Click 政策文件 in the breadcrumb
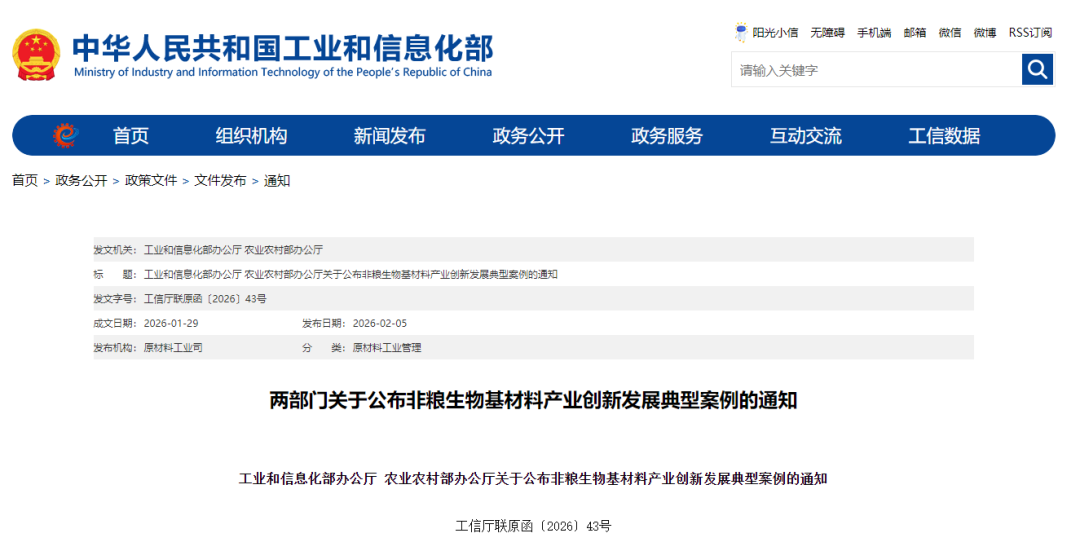 151,181
